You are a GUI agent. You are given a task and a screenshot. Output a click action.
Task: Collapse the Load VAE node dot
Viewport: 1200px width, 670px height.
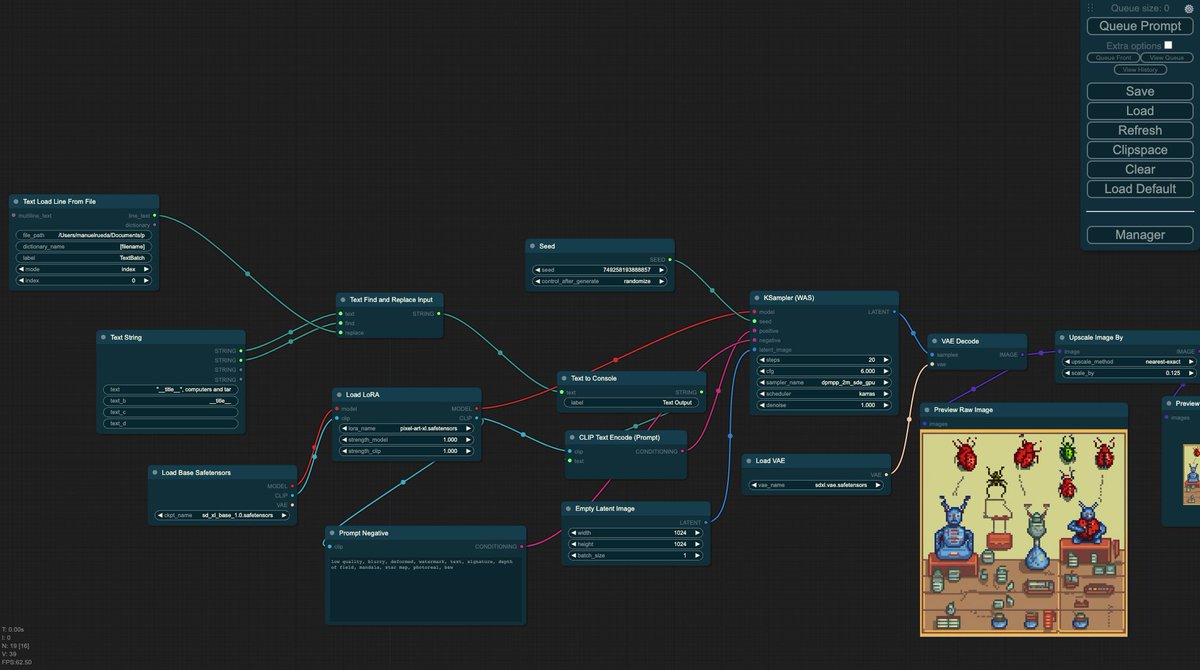click(x=749, y=461)
